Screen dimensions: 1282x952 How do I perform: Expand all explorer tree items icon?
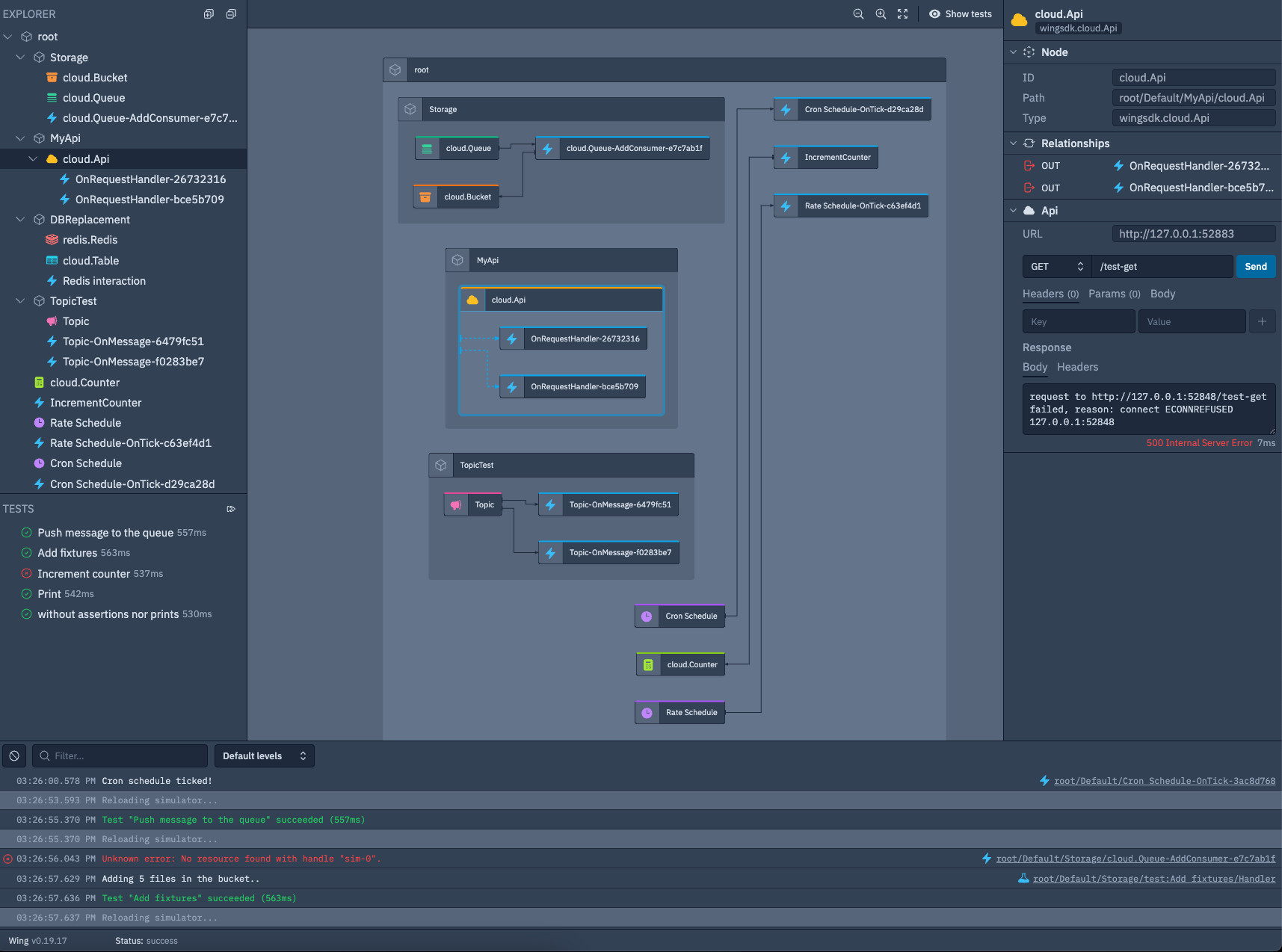click(x=209, y=14)
